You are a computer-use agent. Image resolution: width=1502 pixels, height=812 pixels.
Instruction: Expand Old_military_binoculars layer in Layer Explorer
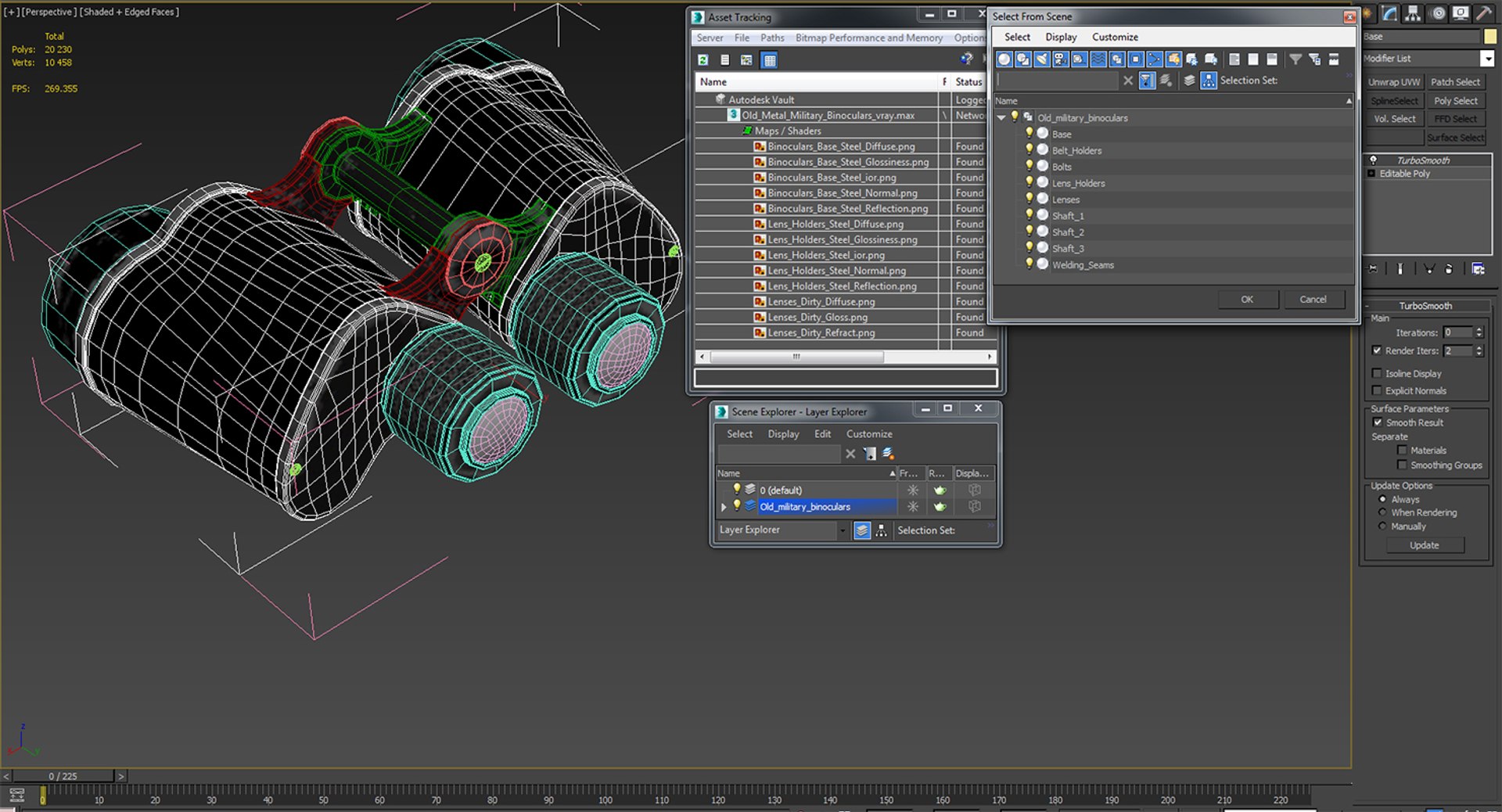click(x=724, y=507)
